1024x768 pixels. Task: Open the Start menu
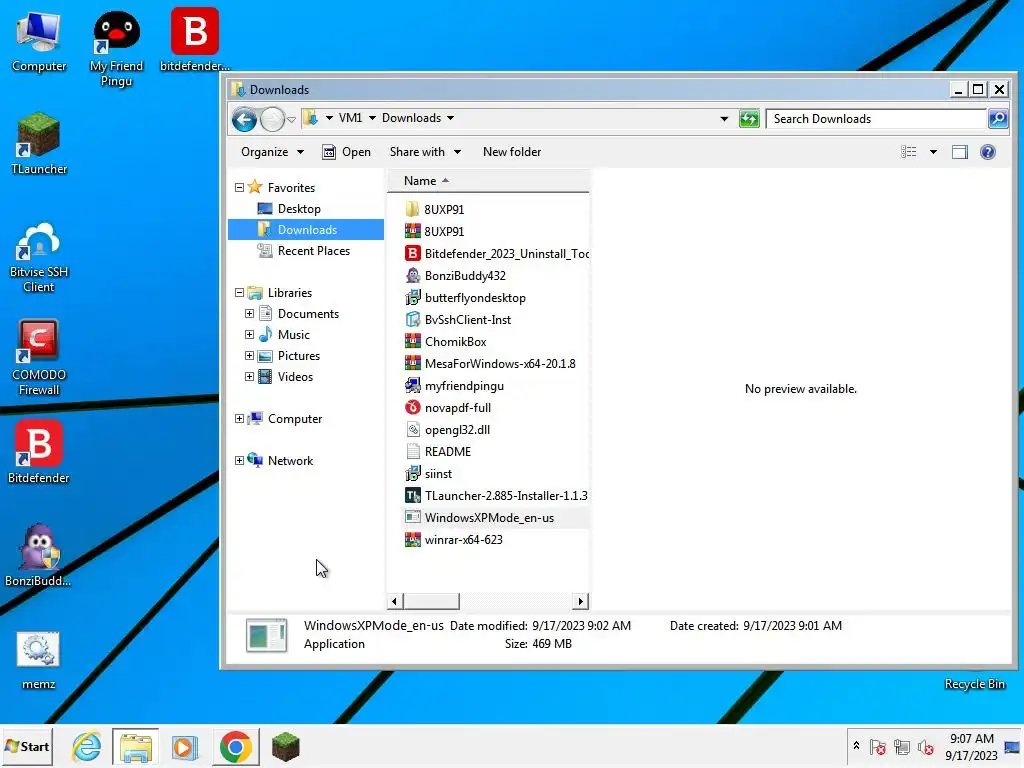[27, 746]
